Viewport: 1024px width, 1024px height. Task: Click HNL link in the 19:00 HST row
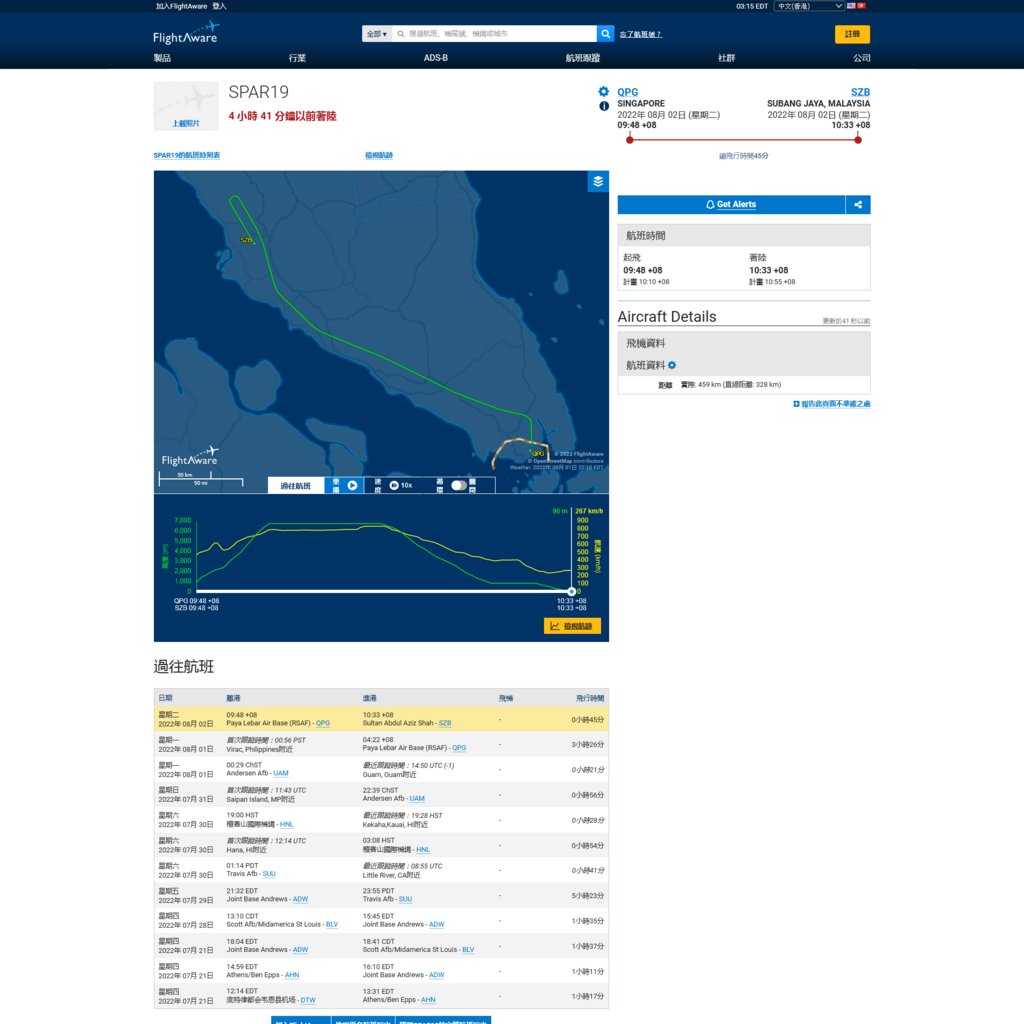click(x=287, y=824)
